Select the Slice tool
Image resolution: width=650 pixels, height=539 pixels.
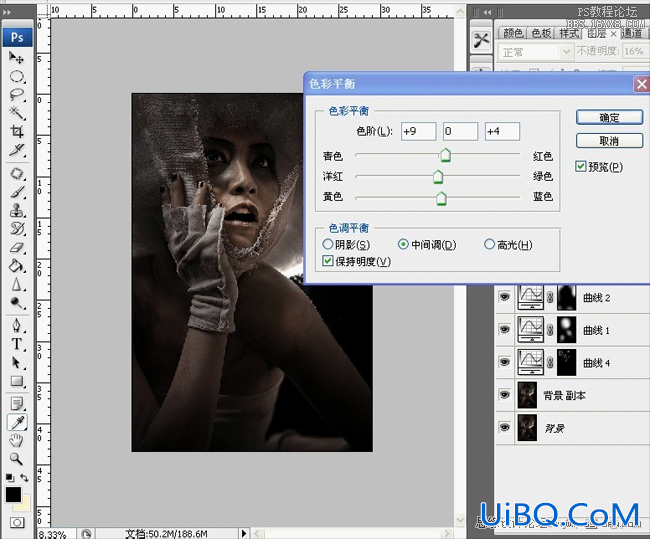tap(17, 150)
